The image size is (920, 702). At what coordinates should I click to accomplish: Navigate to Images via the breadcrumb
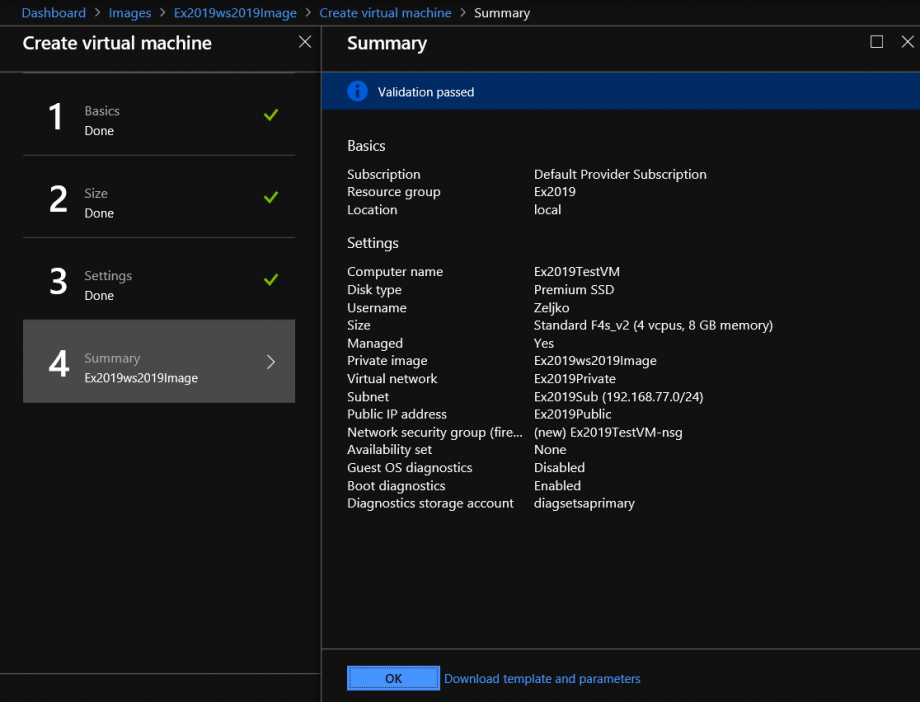[130, 12]
